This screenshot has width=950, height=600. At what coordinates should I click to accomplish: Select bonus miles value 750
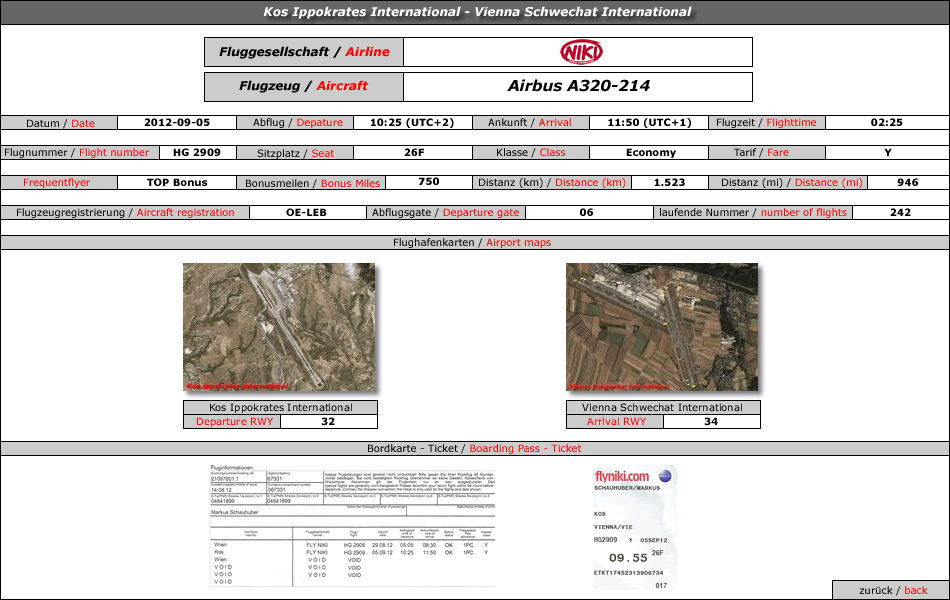pos(429,182)
